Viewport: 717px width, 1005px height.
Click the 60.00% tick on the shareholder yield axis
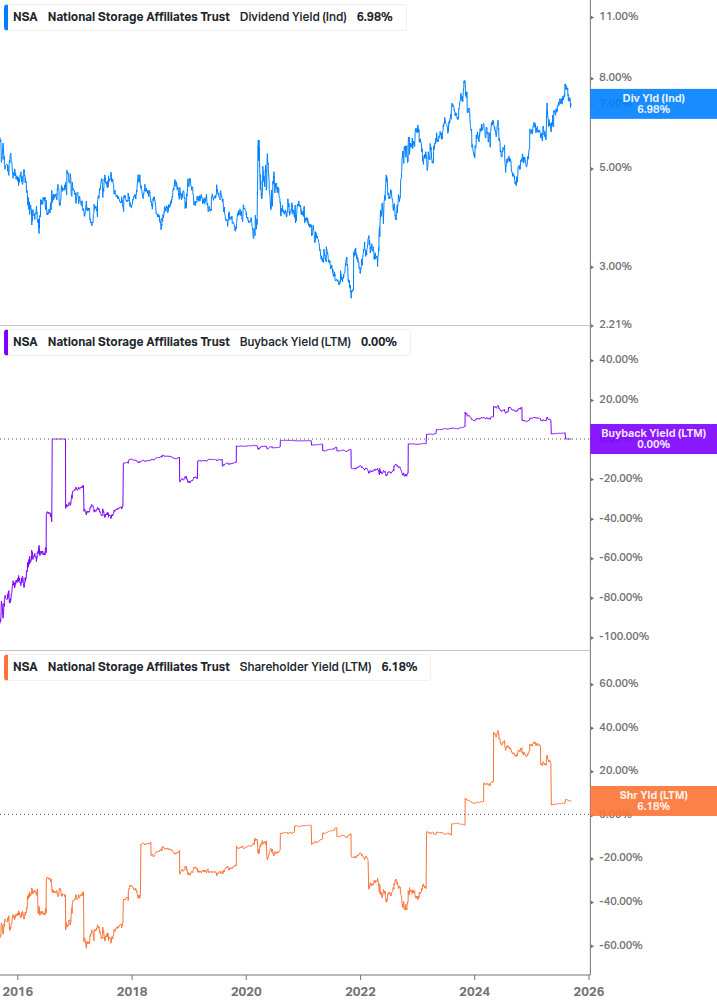[618, 683]
